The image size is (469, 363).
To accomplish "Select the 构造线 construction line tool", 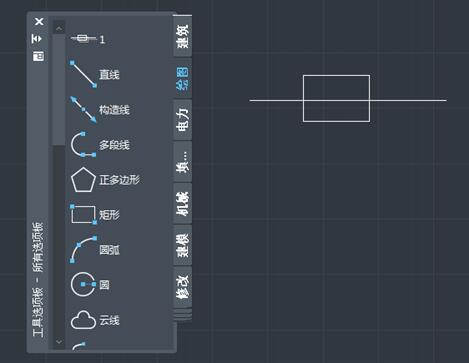I will click(x=99, y=110).
